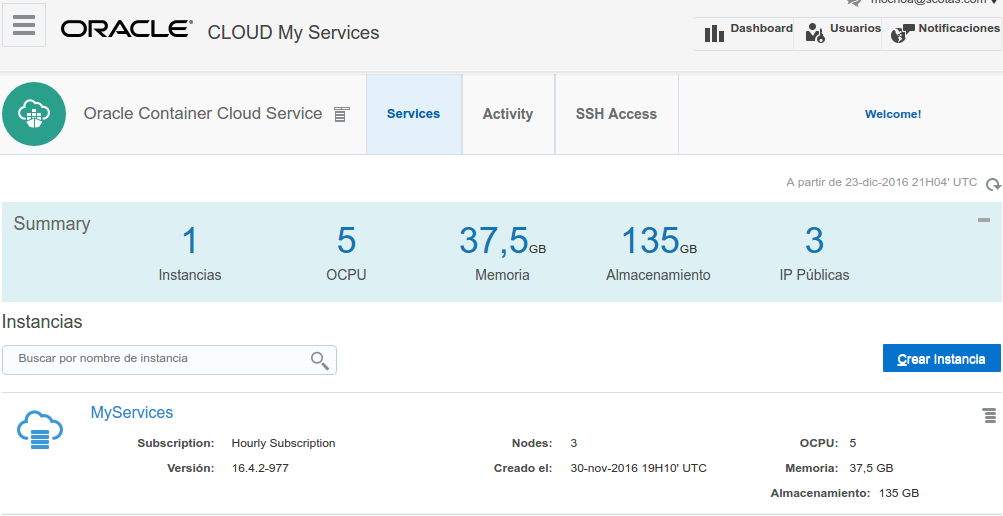Click the Instancias section heading
This screenshot has width=1003, height=516.
[42, 322]
